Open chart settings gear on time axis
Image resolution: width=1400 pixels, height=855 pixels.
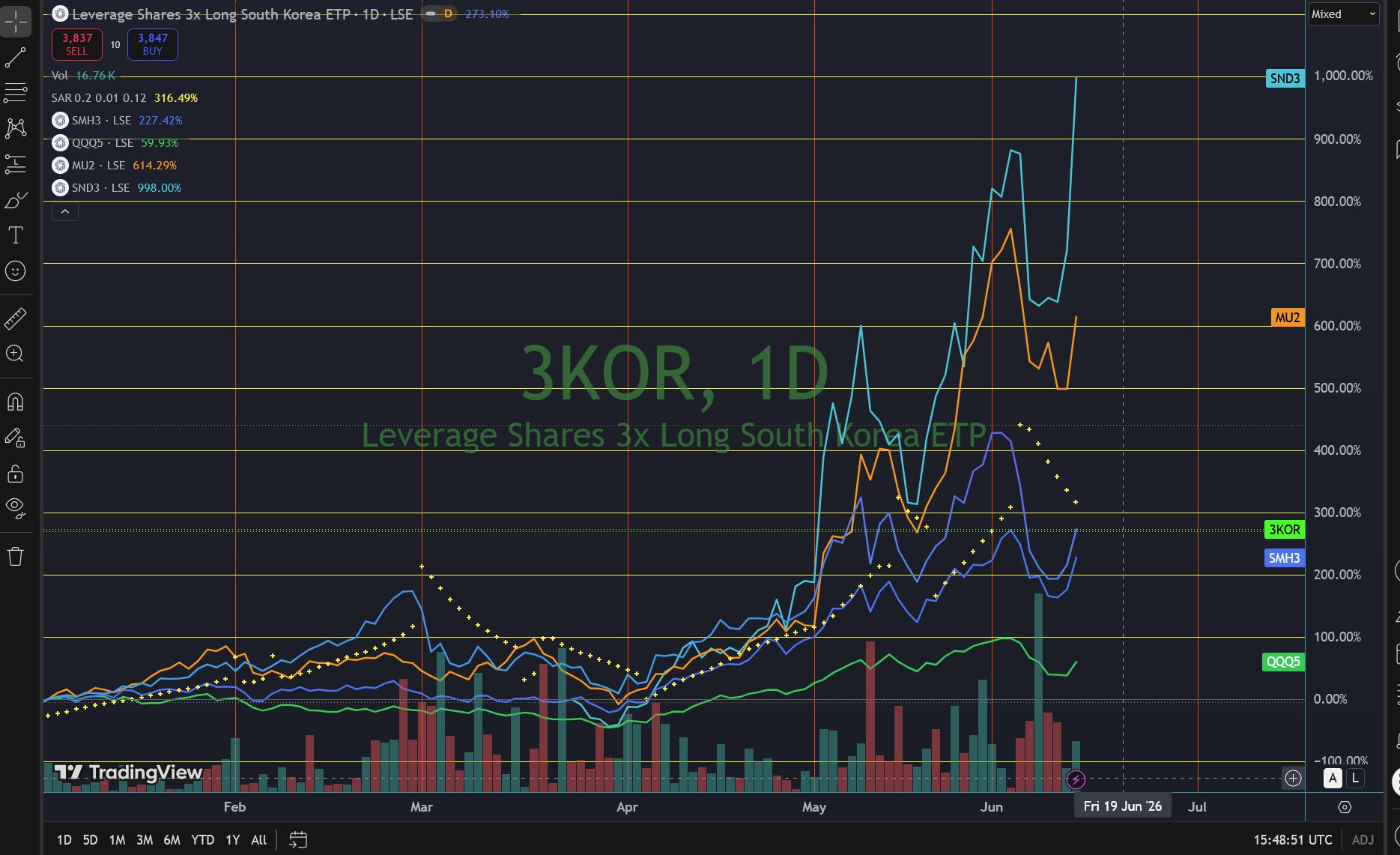[x=1345, y=807]
